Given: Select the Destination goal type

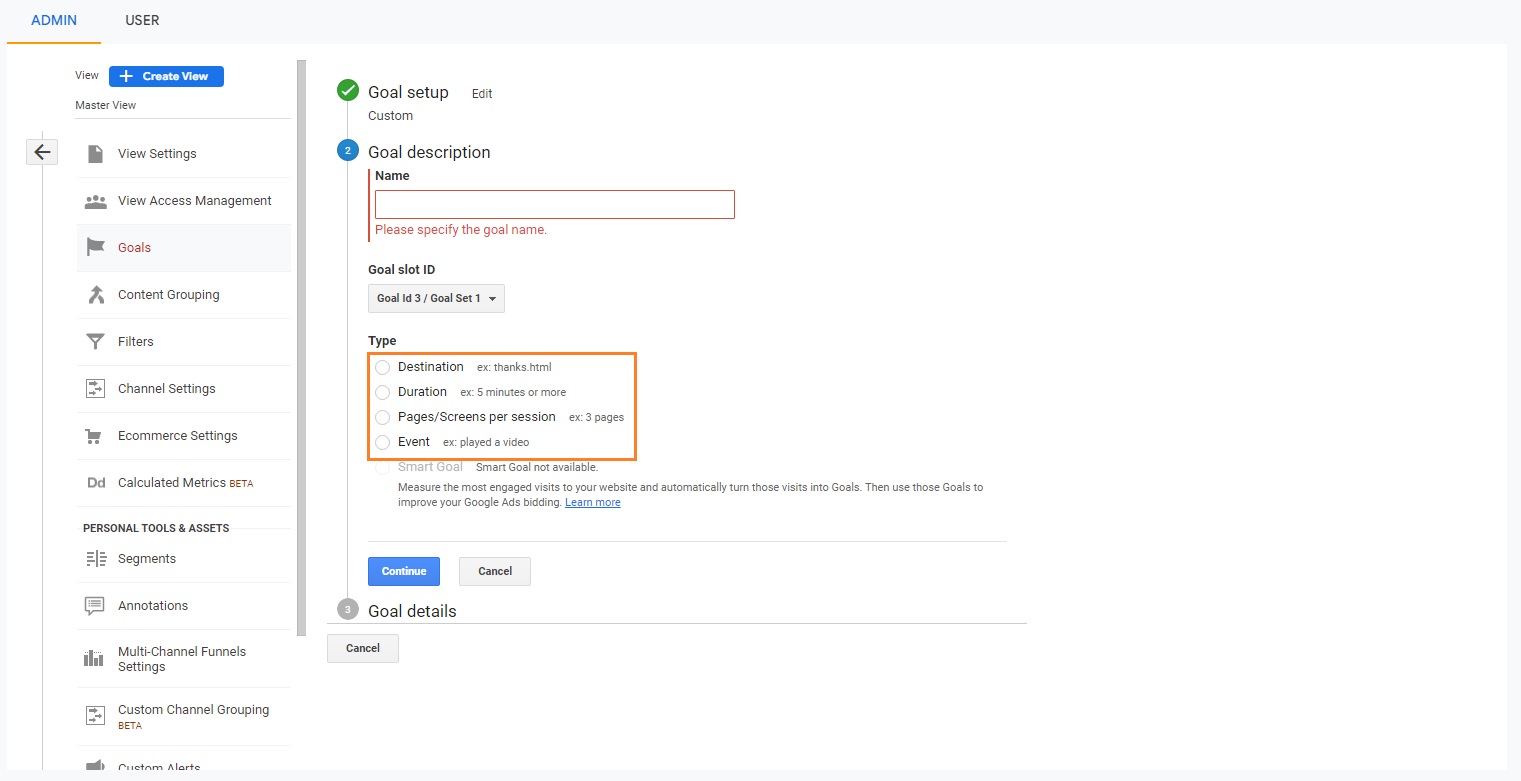Looking at the screenshot, I should click(383, 367).
